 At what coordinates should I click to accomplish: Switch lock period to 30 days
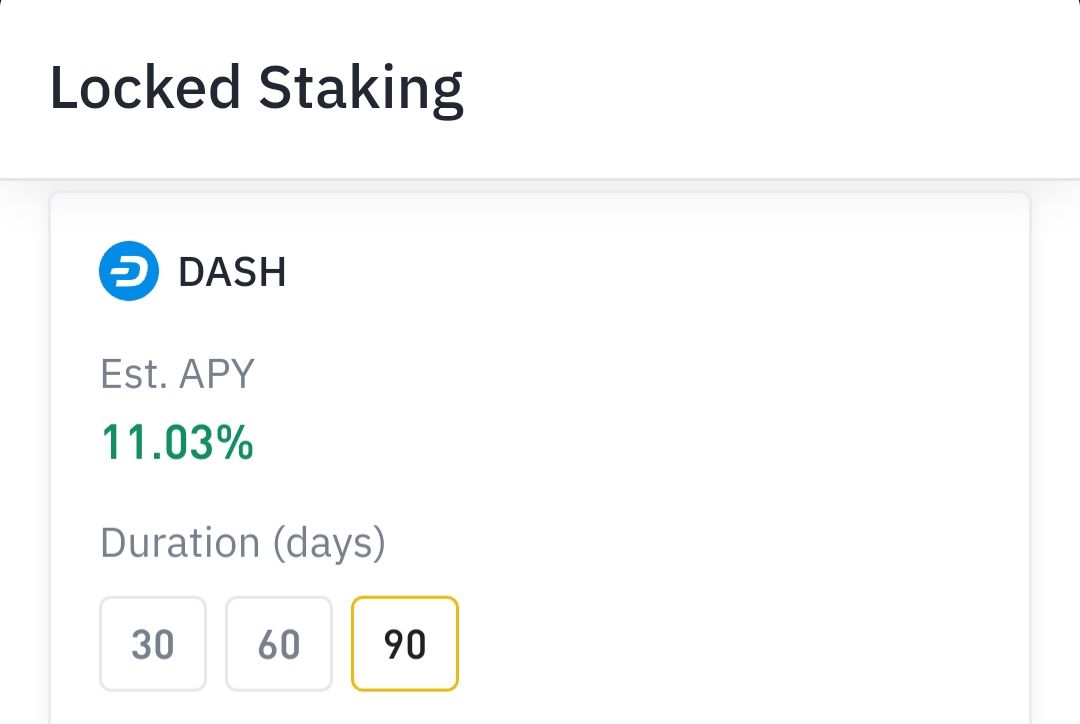pos(153,643)
